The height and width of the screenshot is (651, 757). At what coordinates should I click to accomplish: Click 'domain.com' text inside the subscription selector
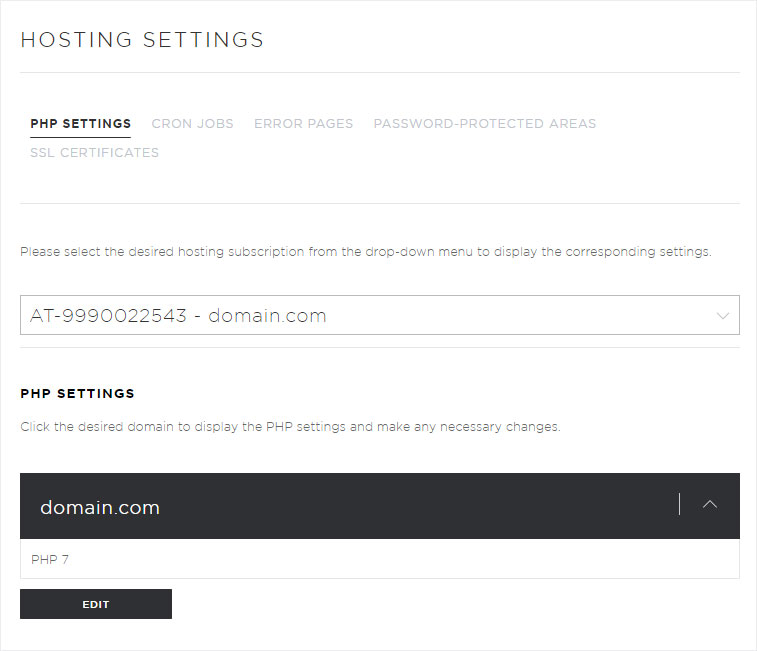(x=267, y=316)
